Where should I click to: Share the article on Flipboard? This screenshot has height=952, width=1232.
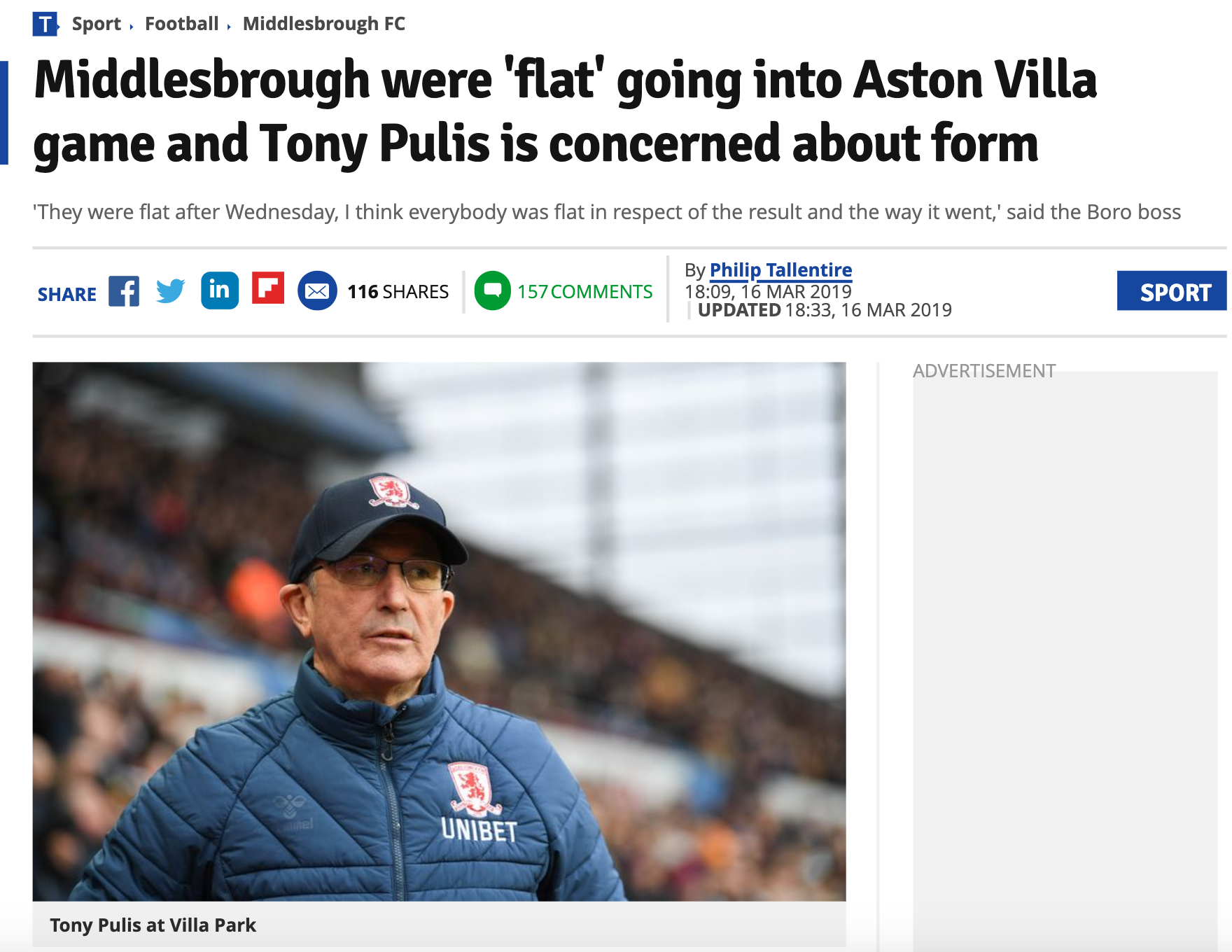click(268, 288)
